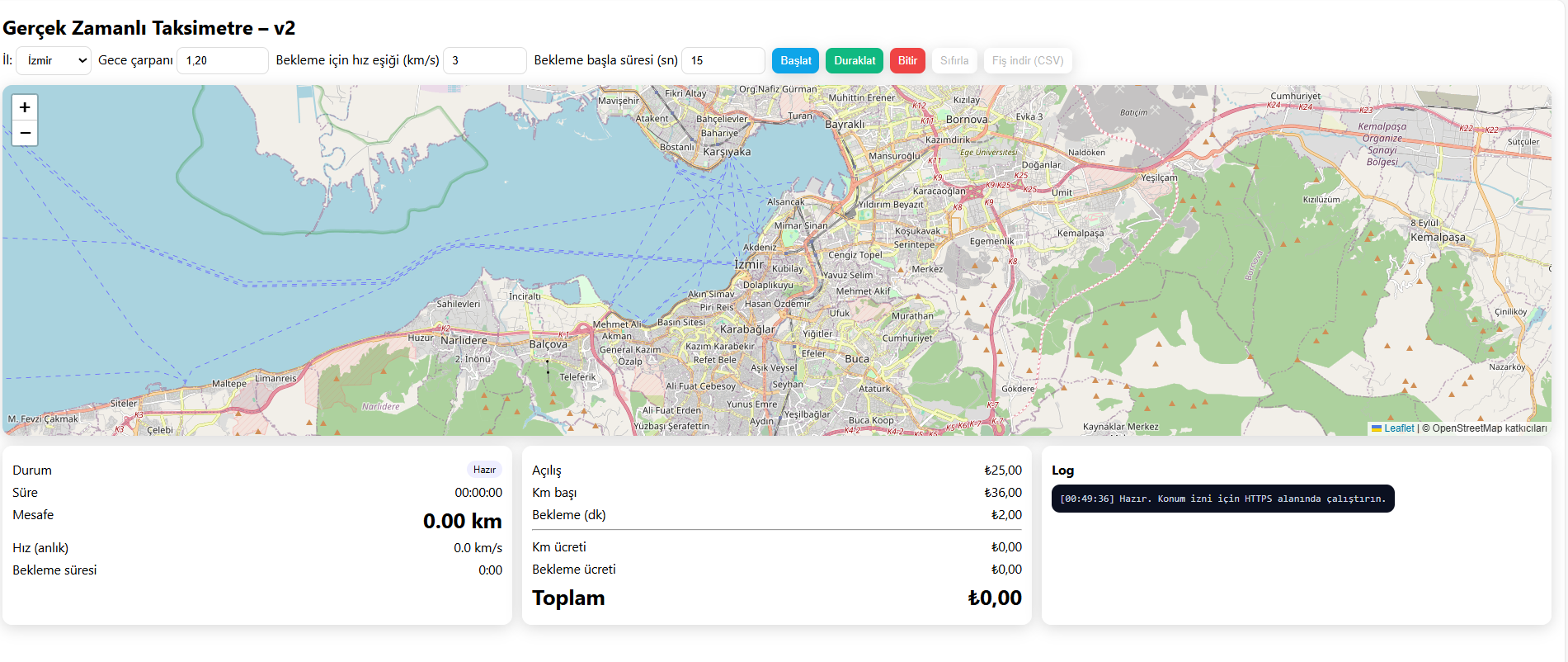Zoom out on the map
The height and width of the screenshot is (662, 1568).
pyautogui.click(x=25, y=133)
